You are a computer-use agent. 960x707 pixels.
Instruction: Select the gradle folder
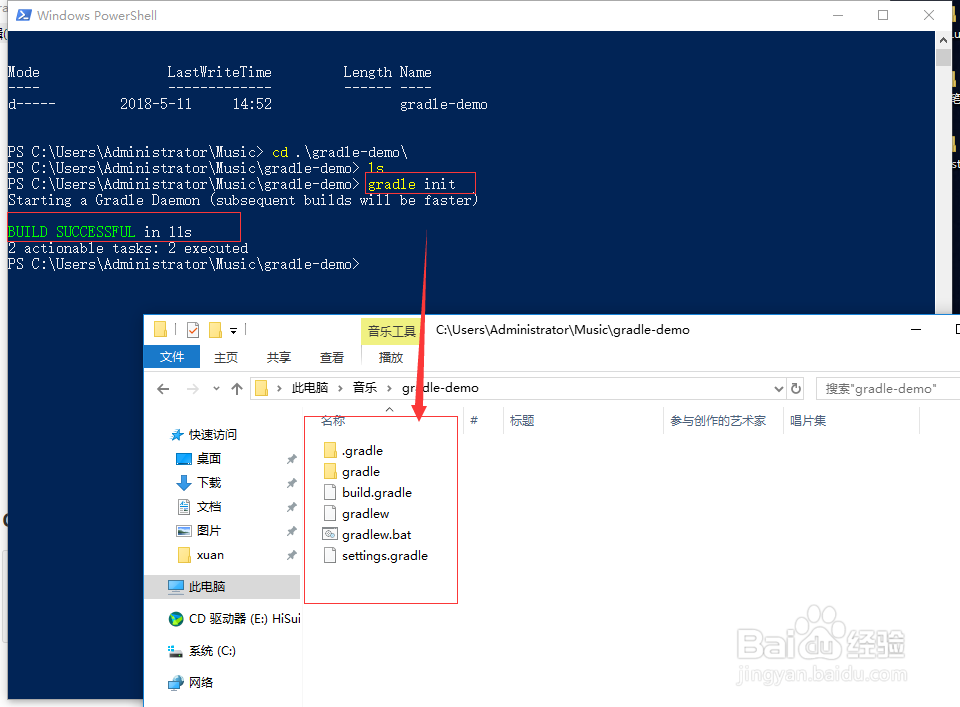coord(351,471)
